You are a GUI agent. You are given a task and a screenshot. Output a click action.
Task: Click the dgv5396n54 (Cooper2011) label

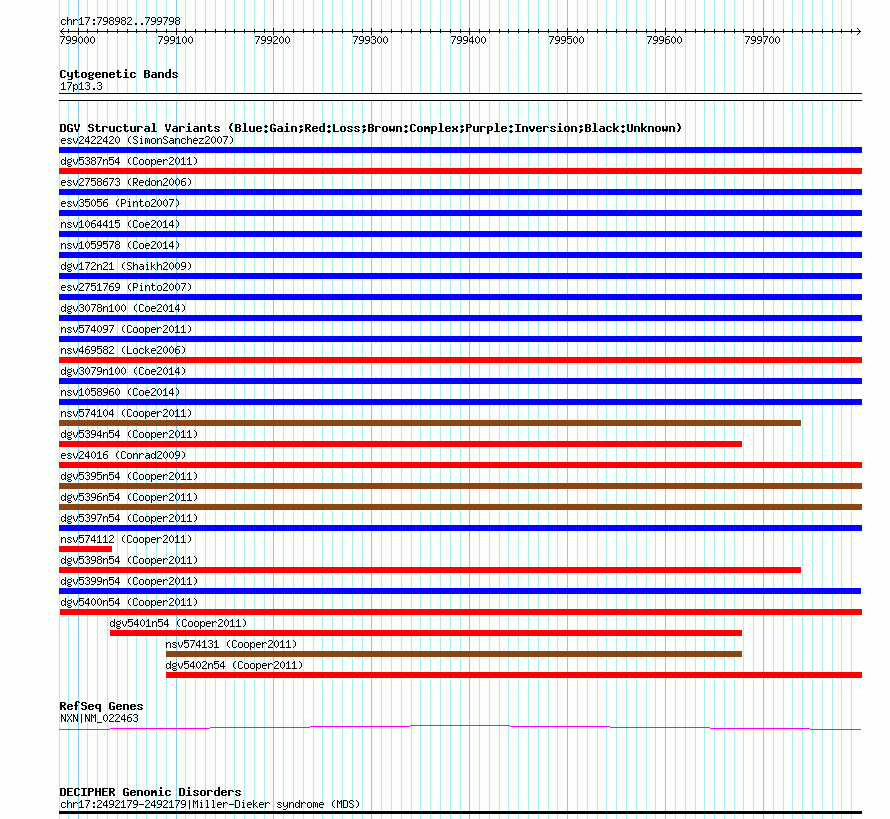tap(129, 497)
